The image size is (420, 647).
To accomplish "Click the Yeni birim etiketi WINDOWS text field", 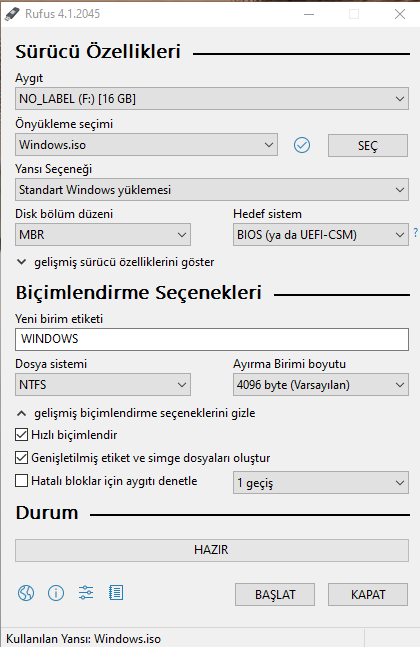I will point(212,339).
